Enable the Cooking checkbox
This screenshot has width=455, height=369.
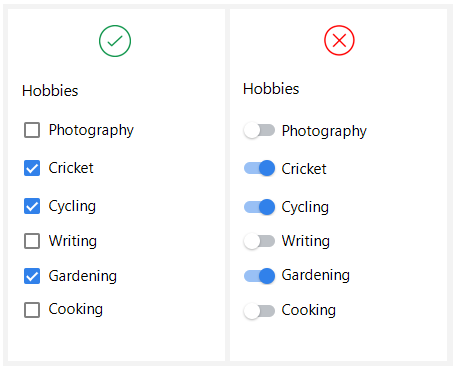[32, 310]
